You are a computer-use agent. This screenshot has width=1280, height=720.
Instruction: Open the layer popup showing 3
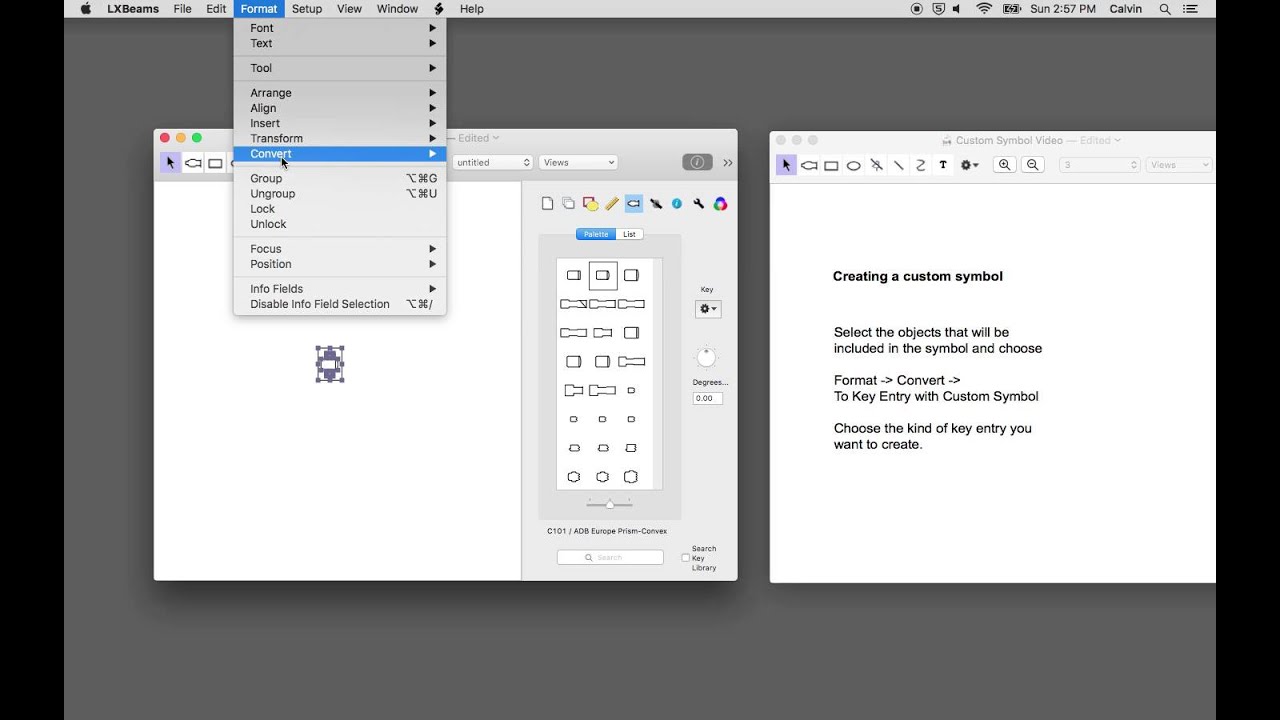[1099, 165]
